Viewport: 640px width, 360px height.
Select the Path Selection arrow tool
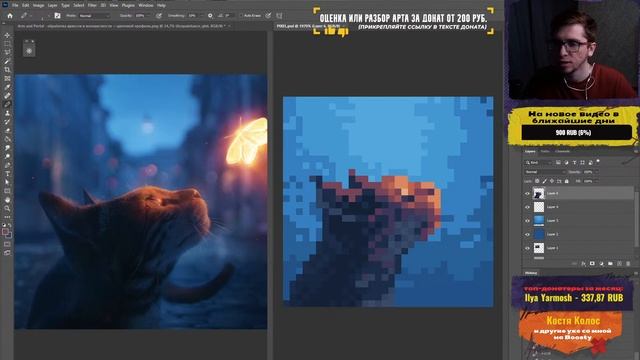(7, 182)
